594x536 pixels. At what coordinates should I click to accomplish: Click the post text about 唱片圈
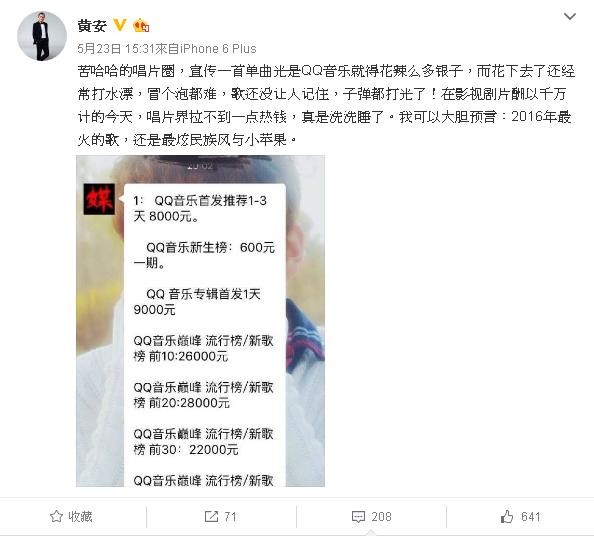[326, 105]
